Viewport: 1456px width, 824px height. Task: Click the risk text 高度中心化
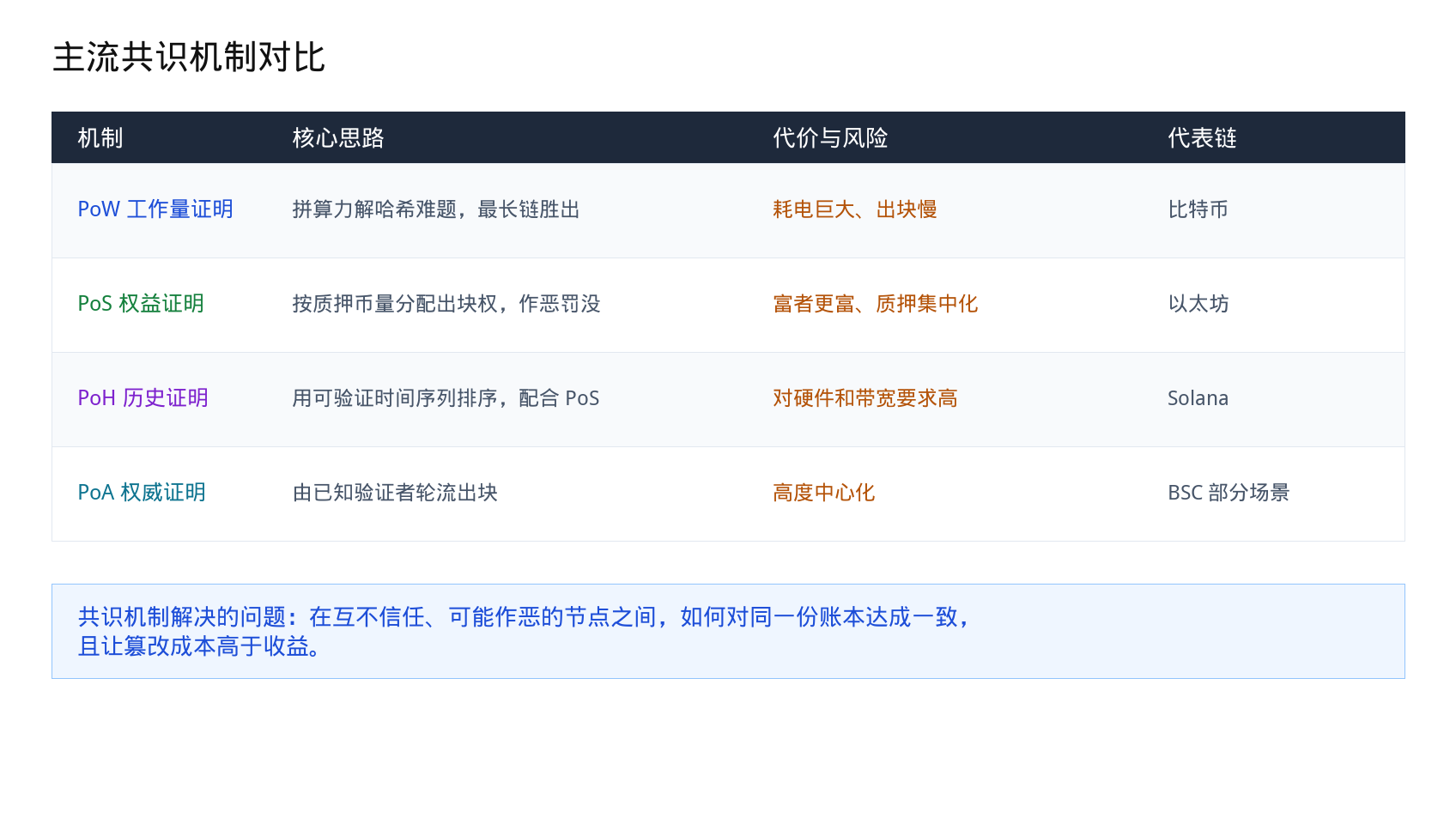pos(824,493)
